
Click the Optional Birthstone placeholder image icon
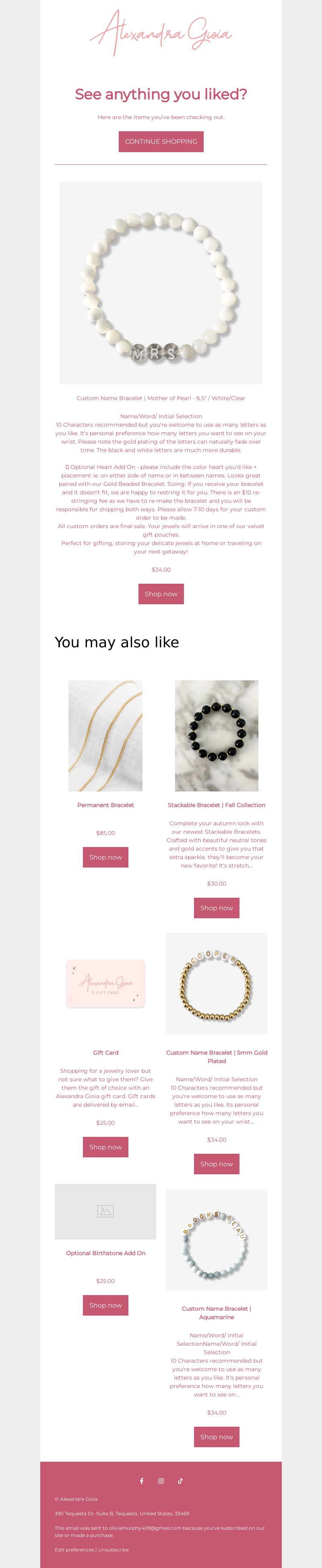point(105,1211)
